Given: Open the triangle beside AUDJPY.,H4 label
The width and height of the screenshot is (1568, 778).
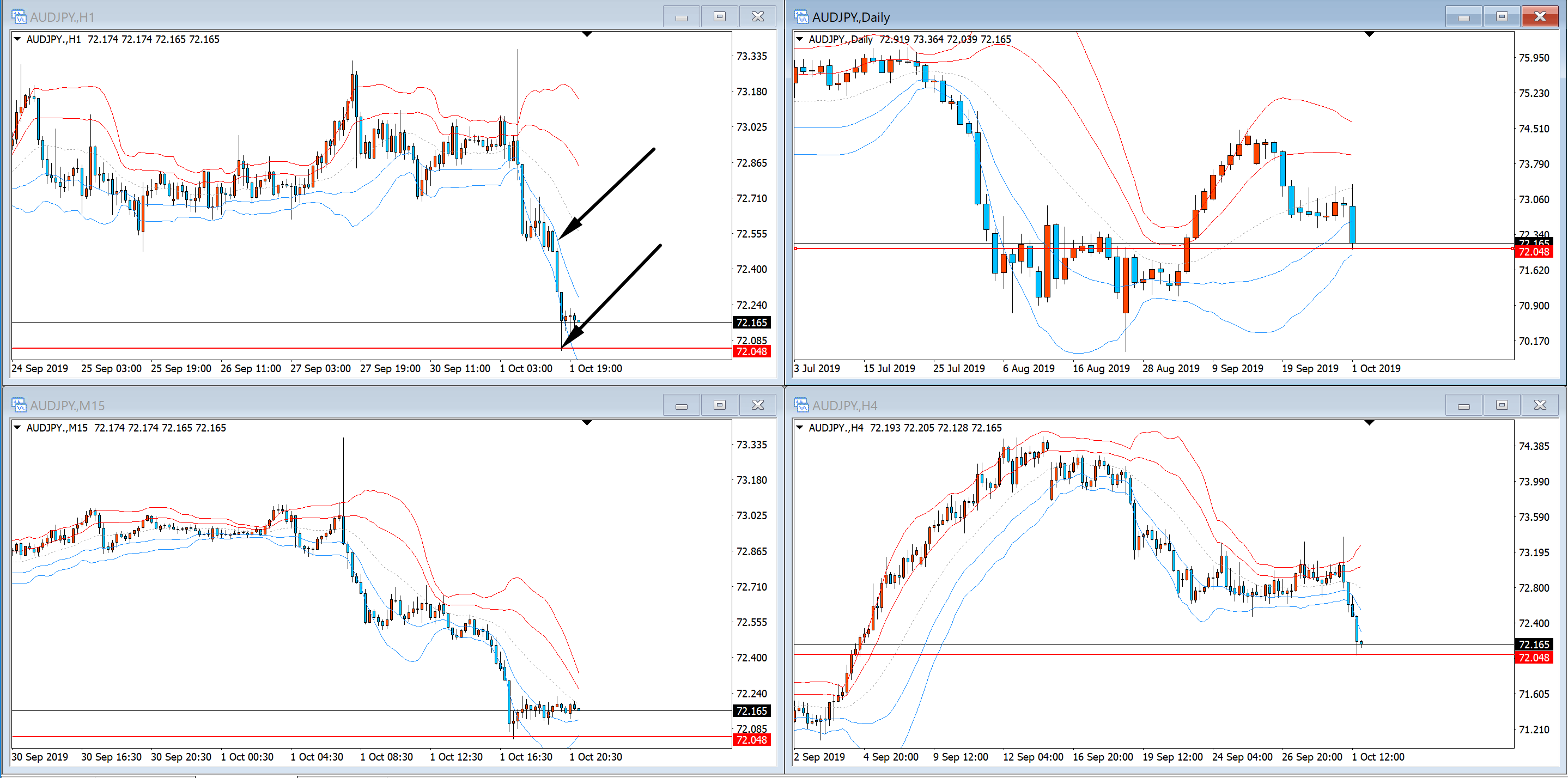Looking at the screenshot, I should 800,427.
